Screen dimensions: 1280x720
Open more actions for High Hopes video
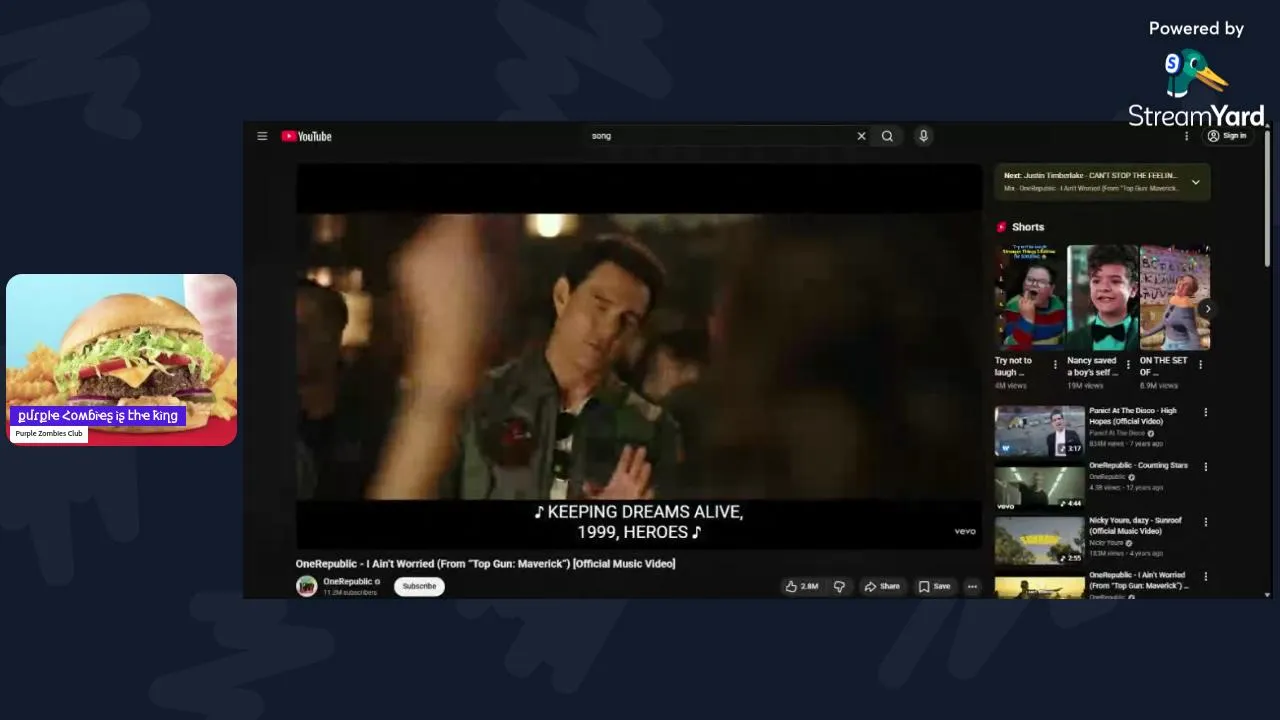pyautogui.click(x=1205, y=412)
